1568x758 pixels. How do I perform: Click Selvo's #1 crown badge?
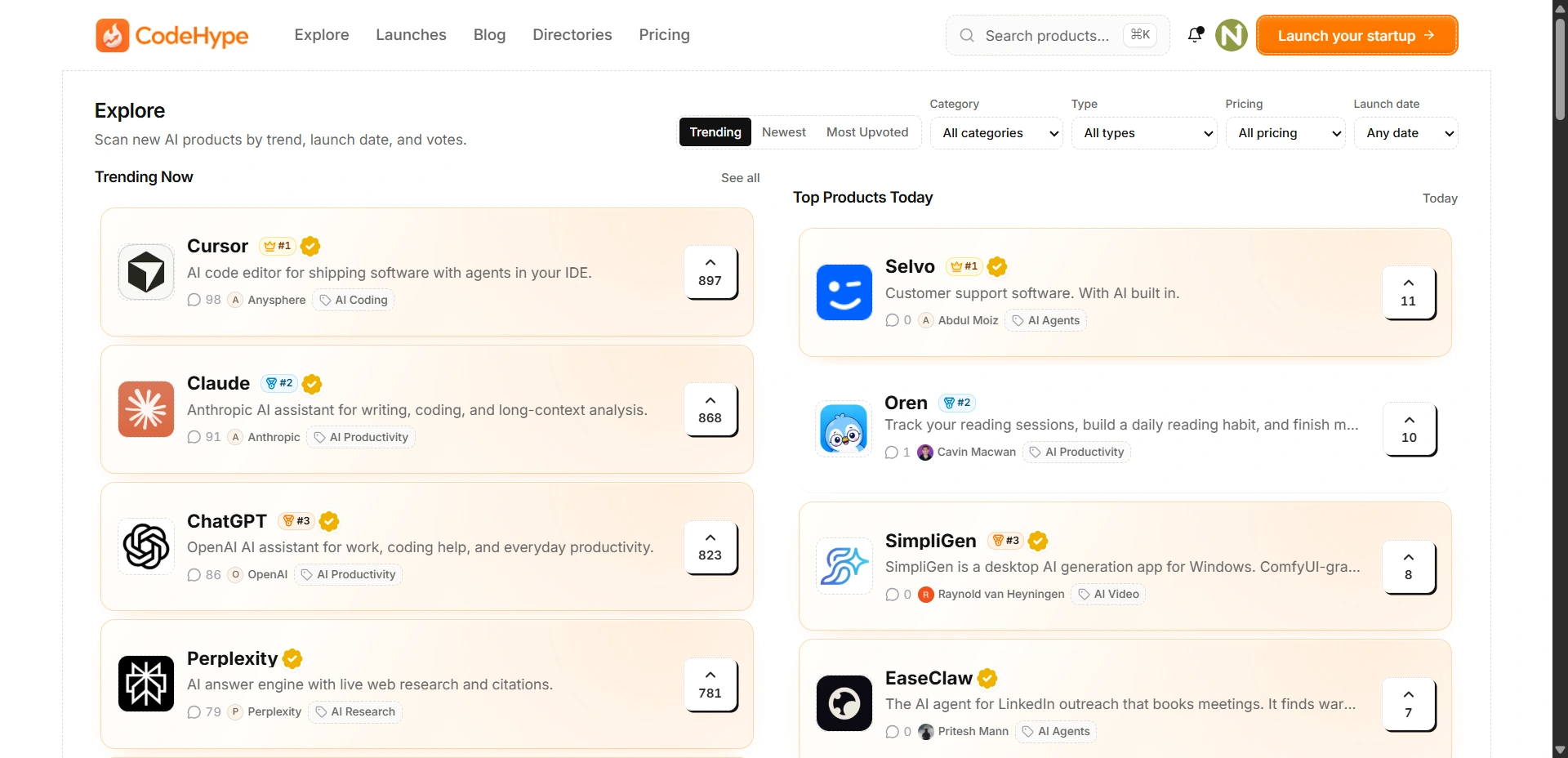point(964,266)
